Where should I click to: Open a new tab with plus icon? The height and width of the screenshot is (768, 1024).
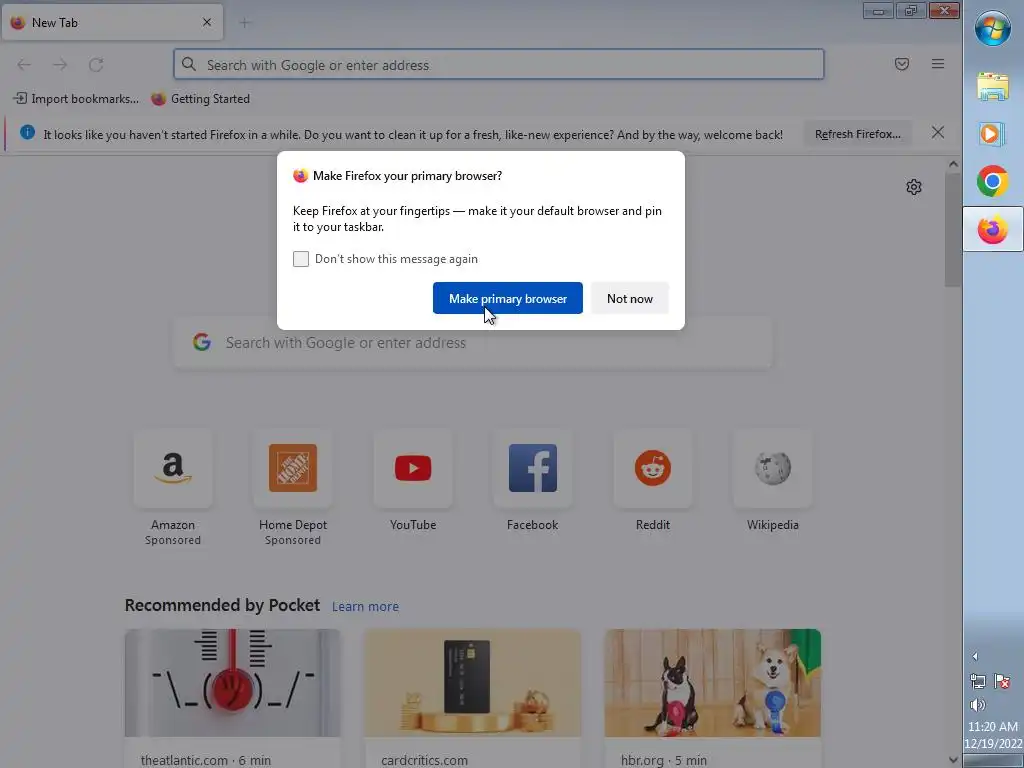245,23
